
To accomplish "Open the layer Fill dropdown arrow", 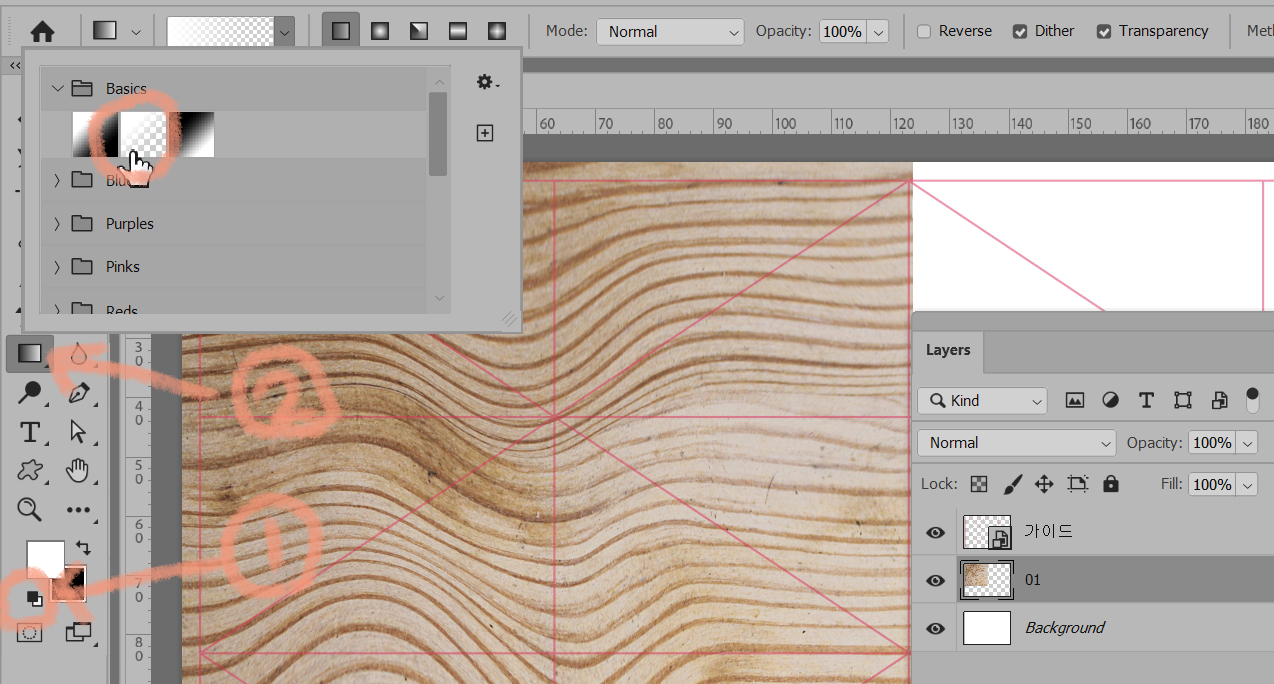I will pyautogui.click(x=1247, y=485).
